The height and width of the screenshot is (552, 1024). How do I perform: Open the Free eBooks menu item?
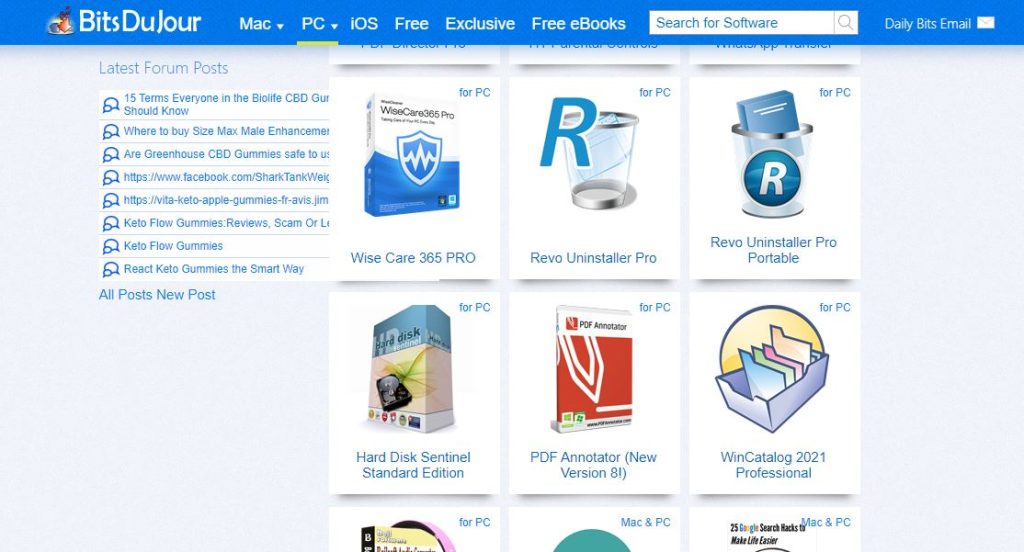[x=579, y=24]
